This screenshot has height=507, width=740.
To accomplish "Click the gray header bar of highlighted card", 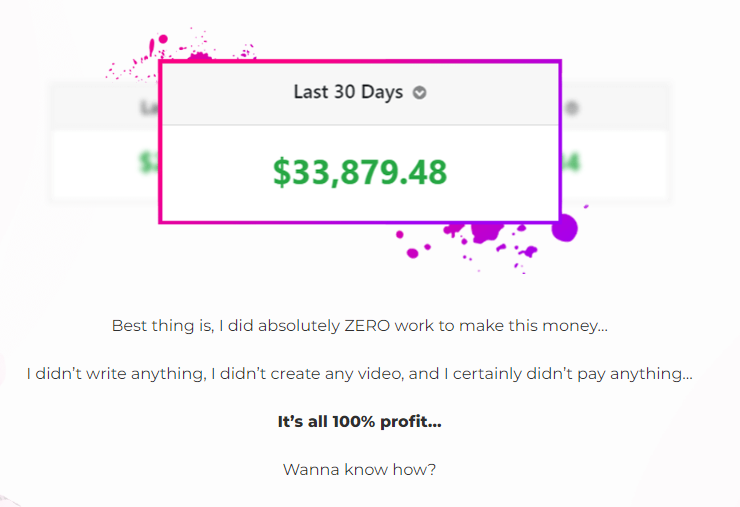I will point(360,94).
